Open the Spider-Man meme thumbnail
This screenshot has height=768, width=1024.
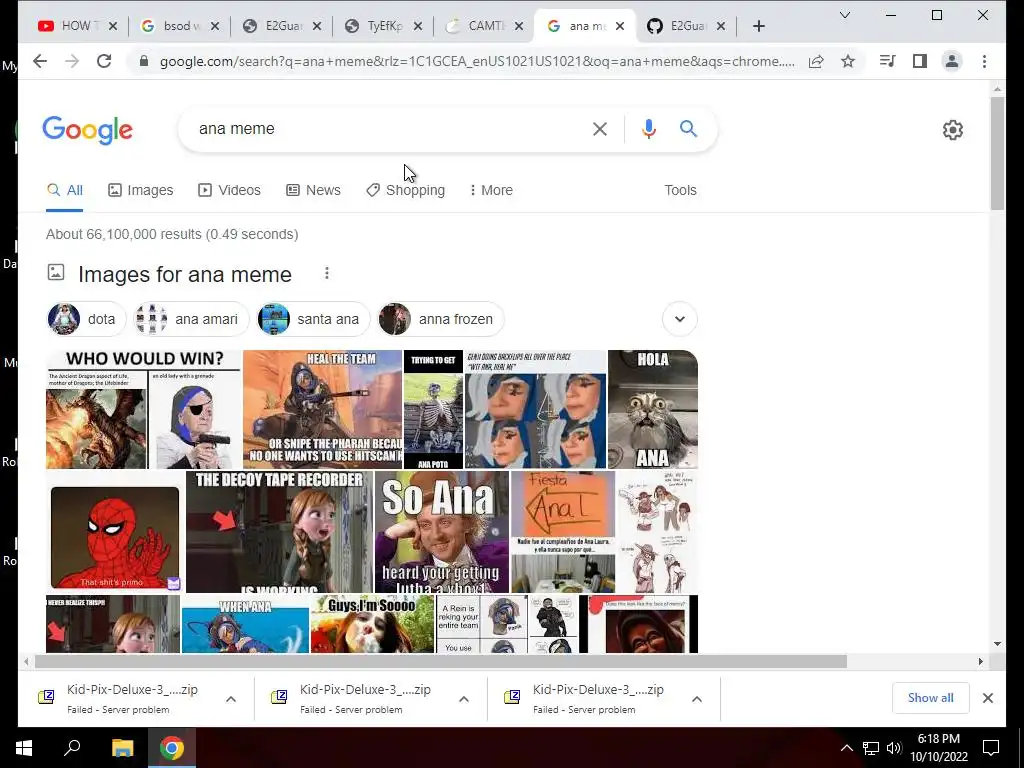[x=115, y=537]
